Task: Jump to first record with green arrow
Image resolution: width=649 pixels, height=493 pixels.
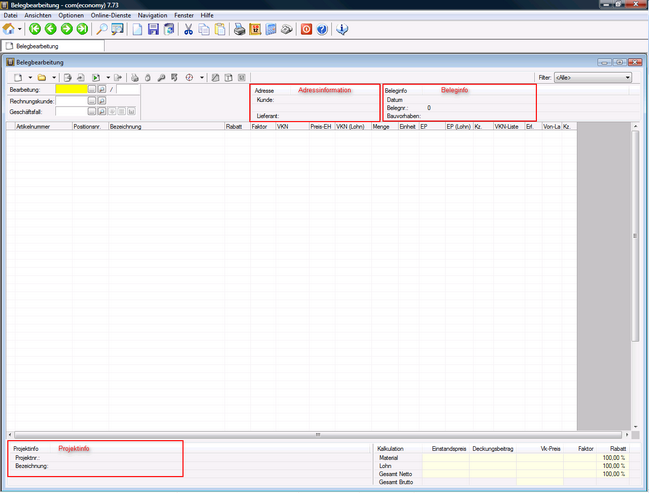Action: pyautogui.click(x=35, y=29)
